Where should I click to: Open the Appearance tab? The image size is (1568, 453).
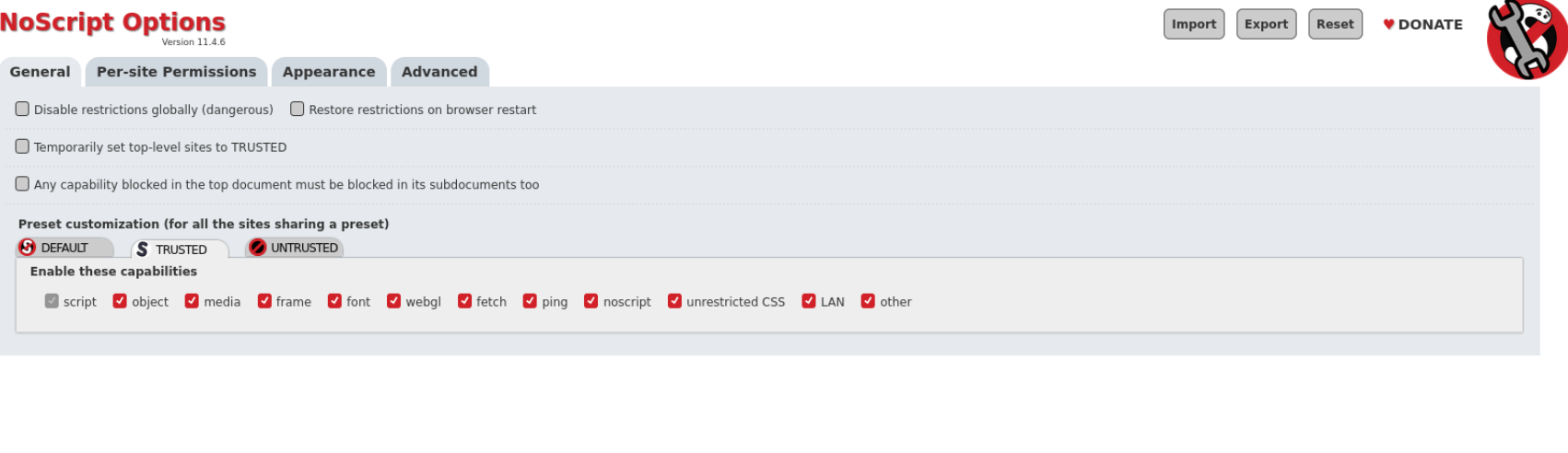click(329, 72)
